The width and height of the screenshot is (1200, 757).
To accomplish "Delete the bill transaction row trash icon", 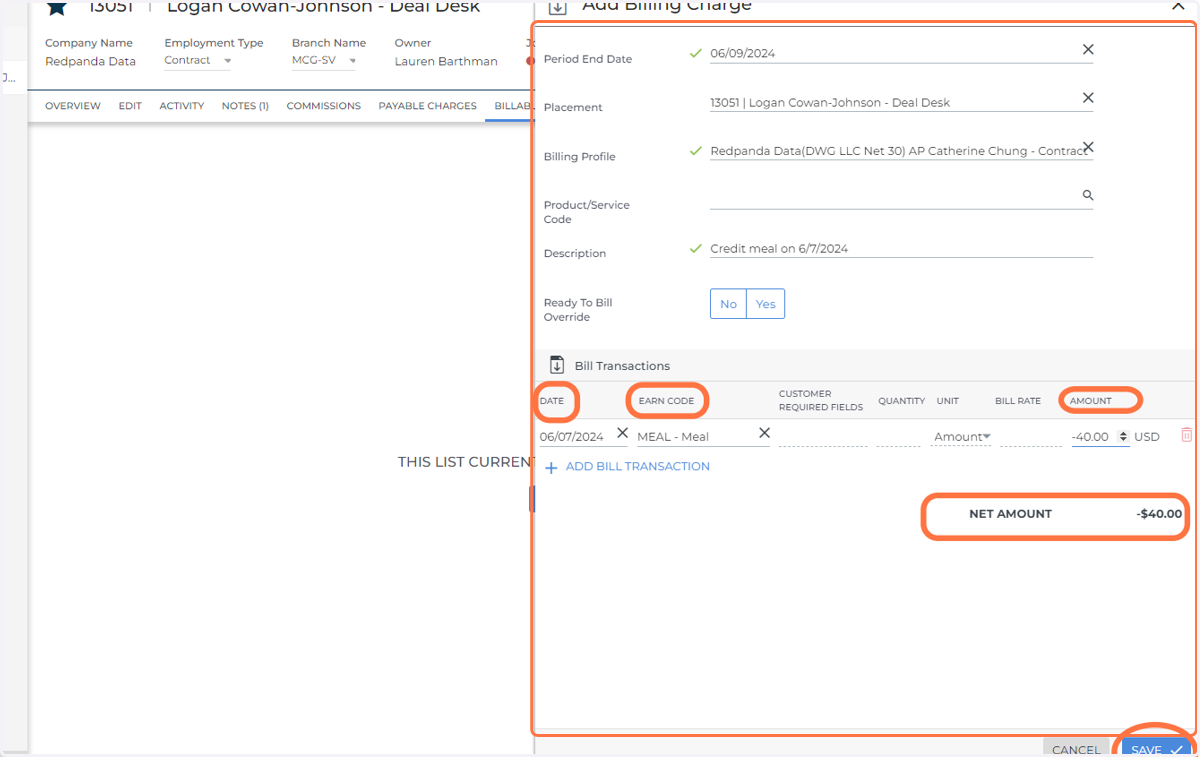I will click(x=1187, y=435).
